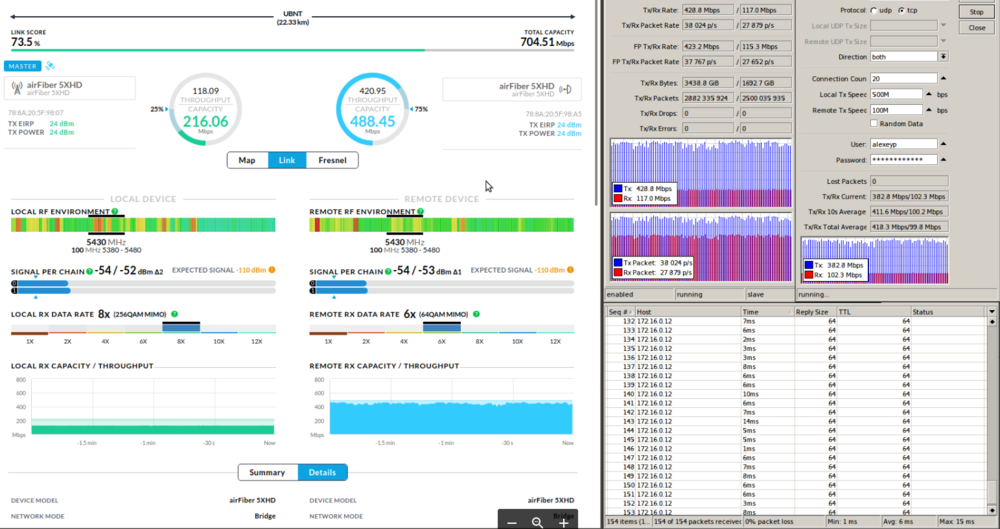Click the User input field

(903, 144)
